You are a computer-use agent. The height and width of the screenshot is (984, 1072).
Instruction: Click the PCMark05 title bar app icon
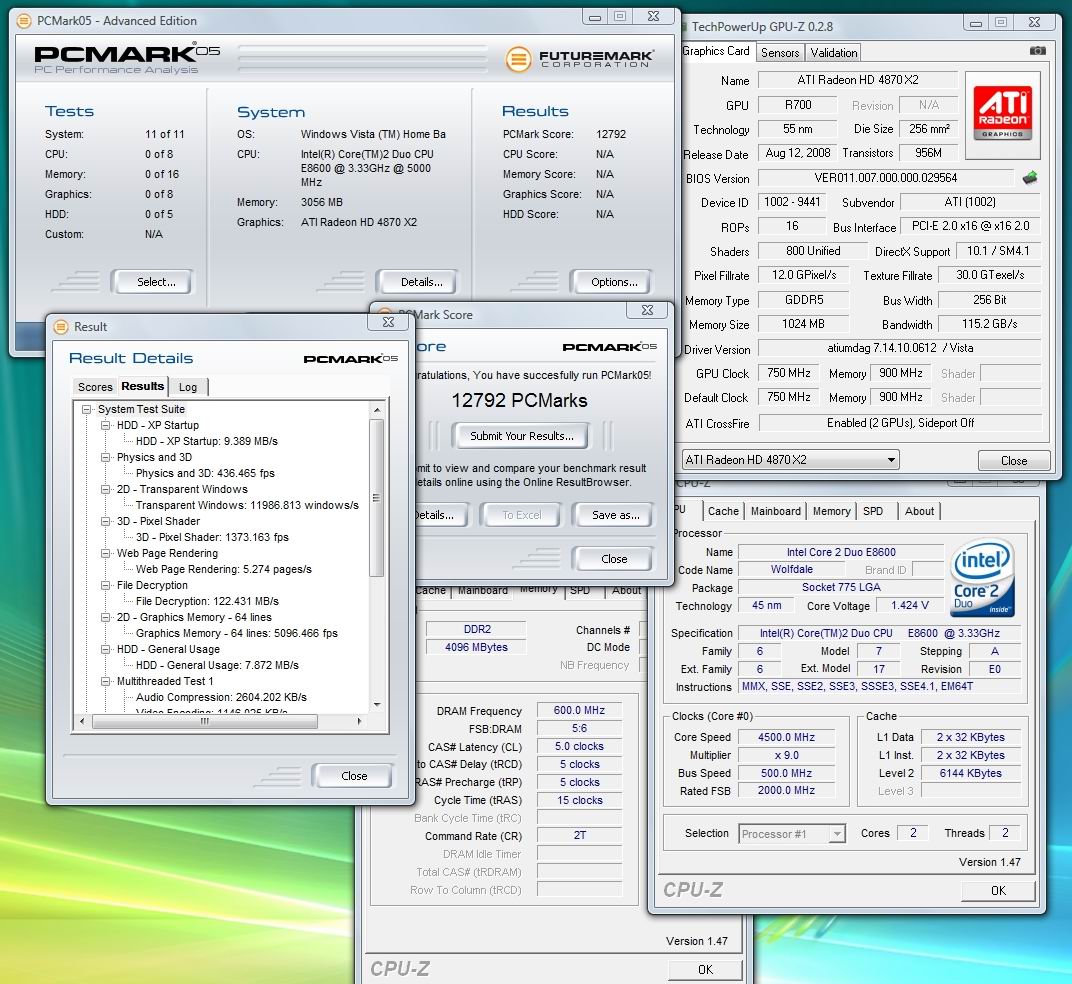24,21
